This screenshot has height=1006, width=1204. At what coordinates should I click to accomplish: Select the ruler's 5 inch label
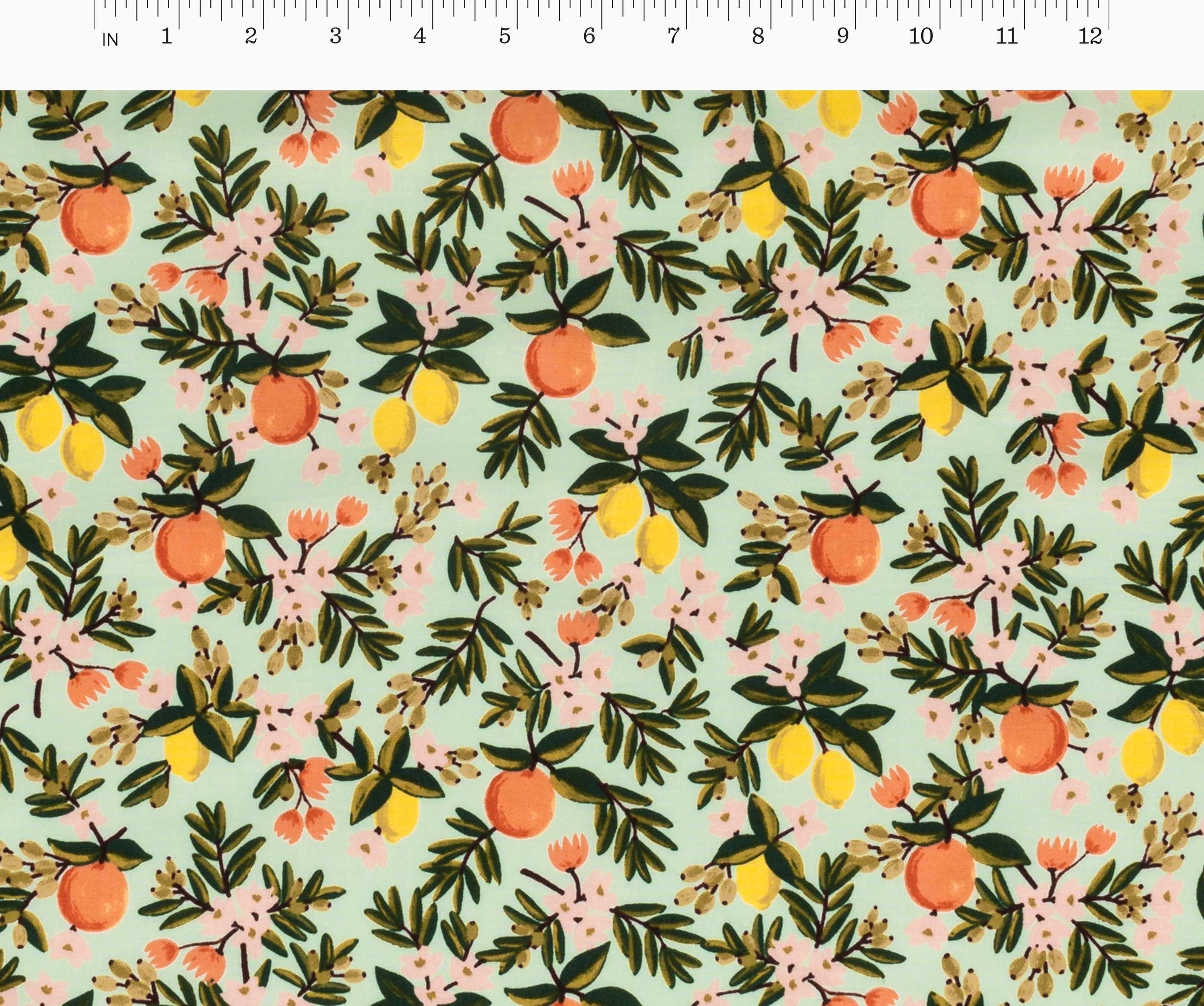(x=504, y=36)
